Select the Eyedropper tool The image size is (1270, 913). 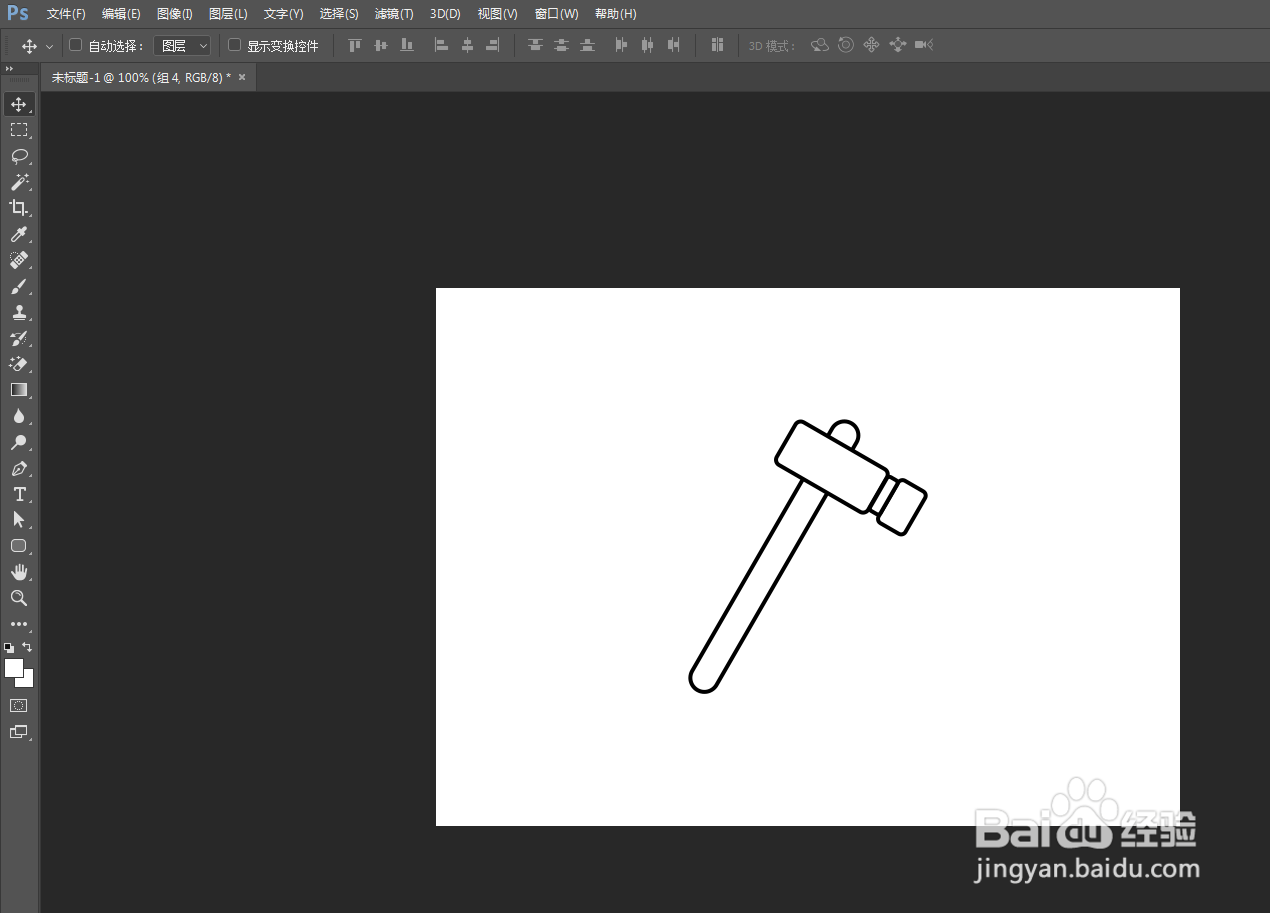click(x=19, y=234)
